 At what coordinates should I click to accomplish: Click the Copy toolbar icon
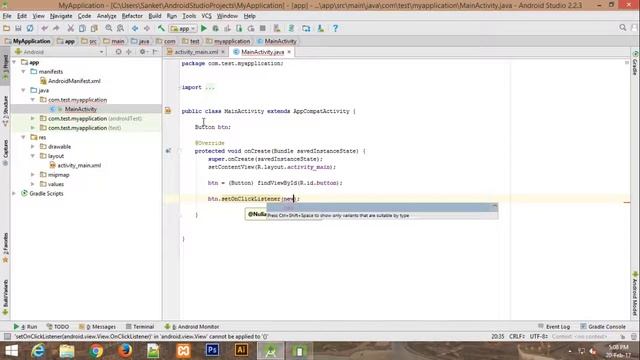(82, 28)
